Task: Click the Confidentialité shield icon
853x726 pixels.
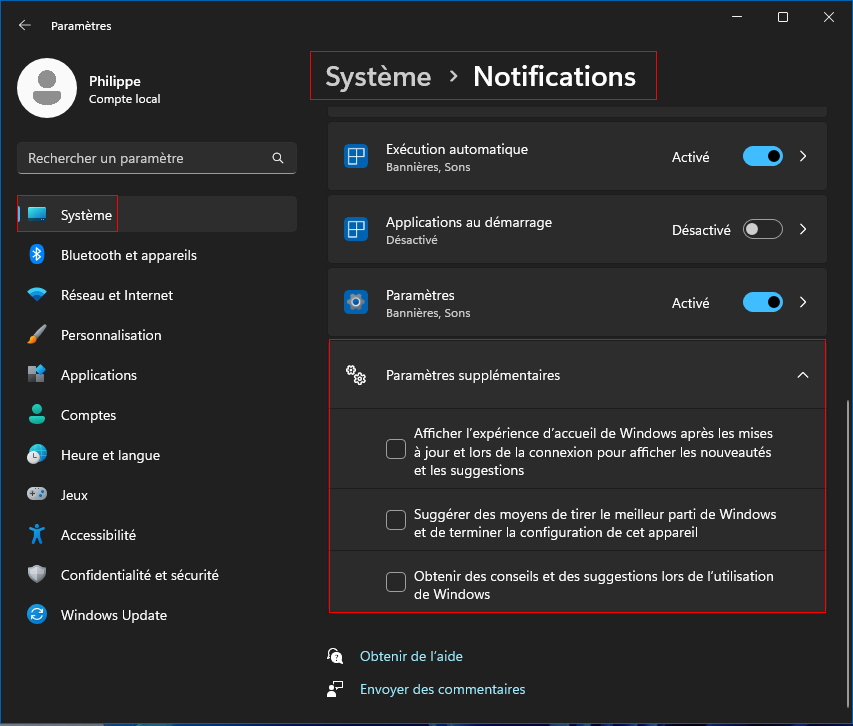Action: coord(37,574)
